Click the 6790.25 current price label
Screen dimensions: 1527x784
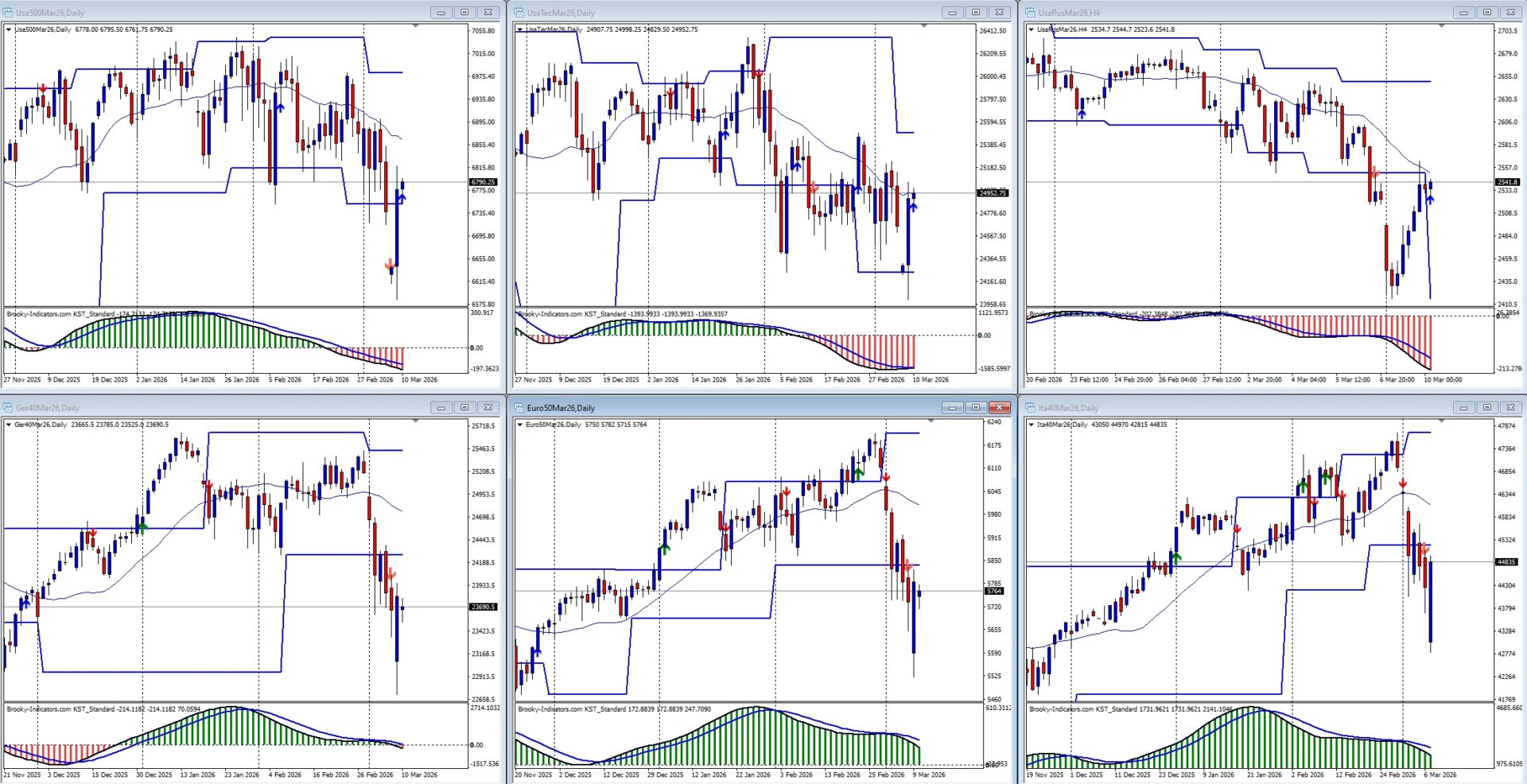[484, 182]
